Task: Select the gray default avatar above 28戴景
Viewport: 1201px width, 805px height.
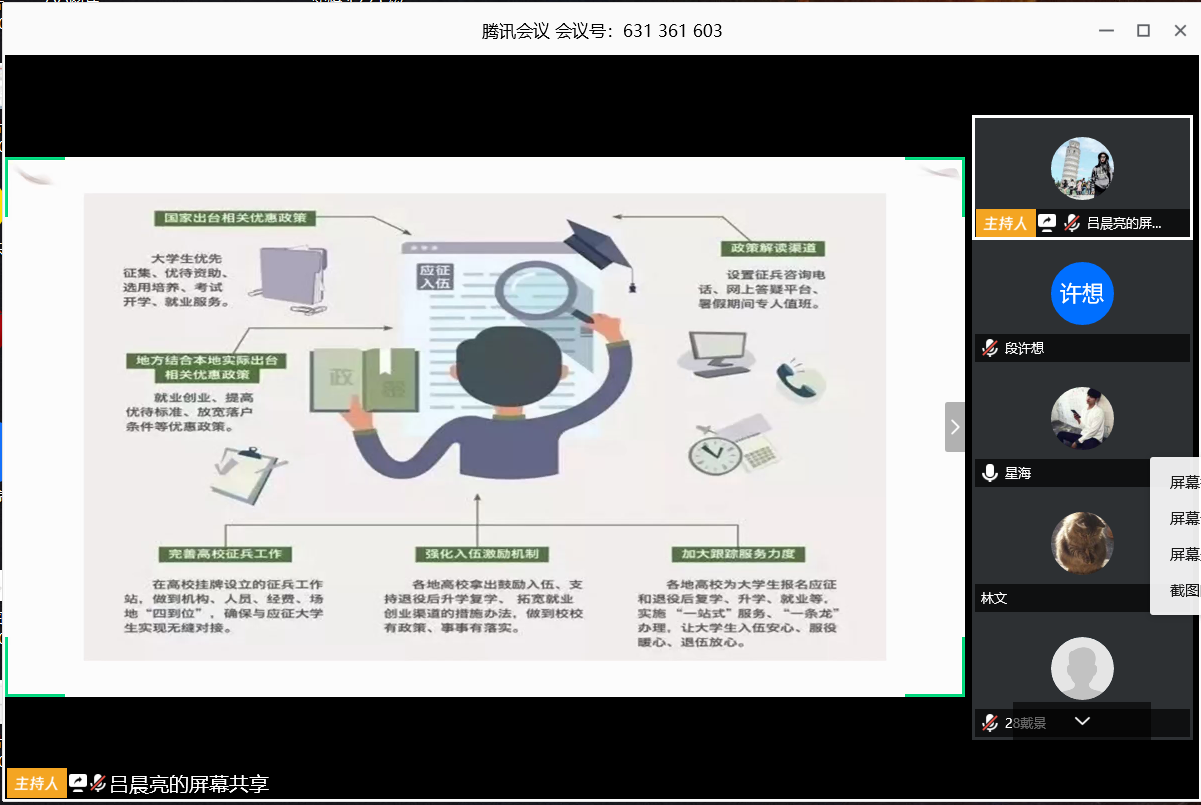Action: [1082, 668]
